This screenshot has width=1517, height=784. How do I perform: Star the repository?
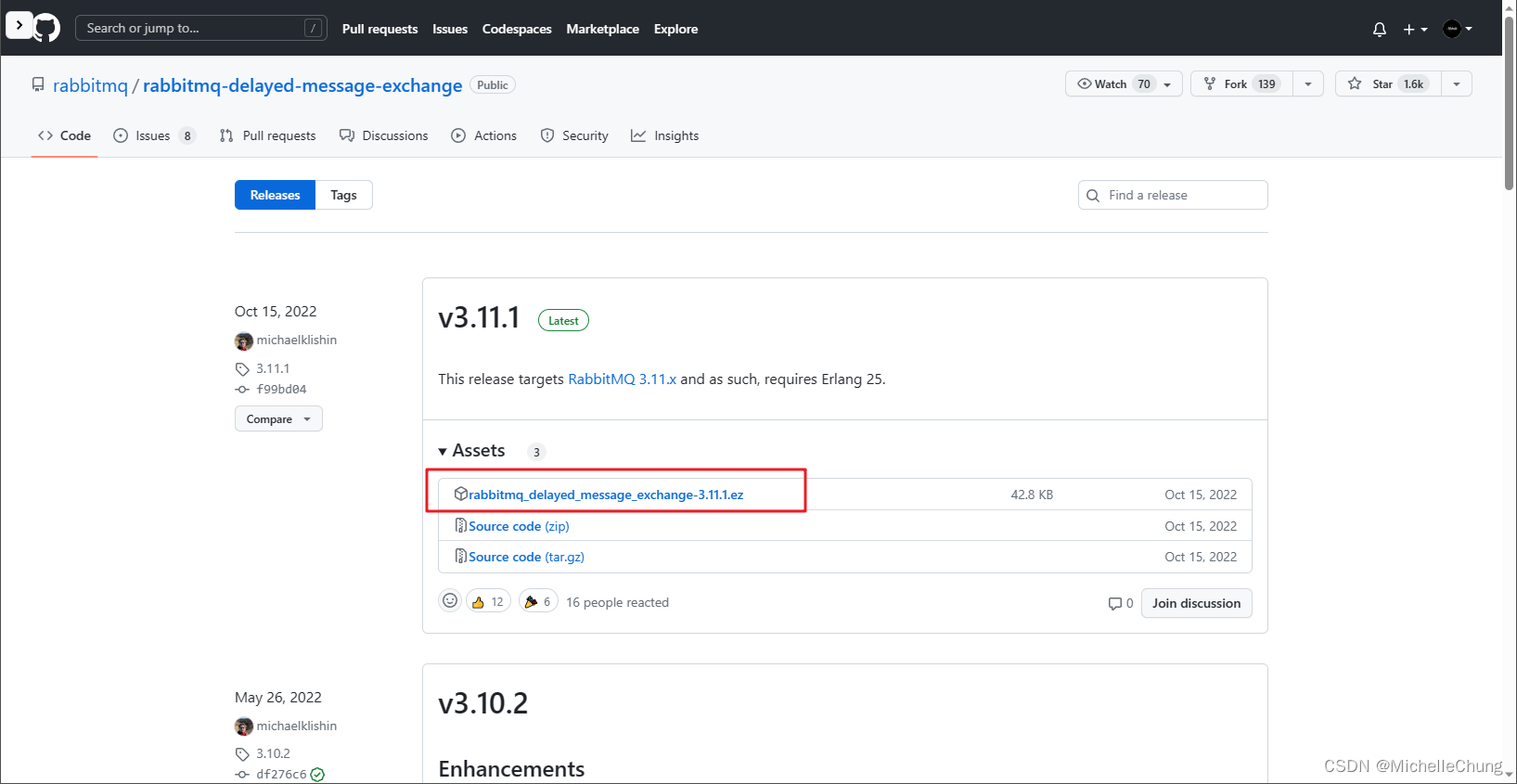pos(1388,84)
